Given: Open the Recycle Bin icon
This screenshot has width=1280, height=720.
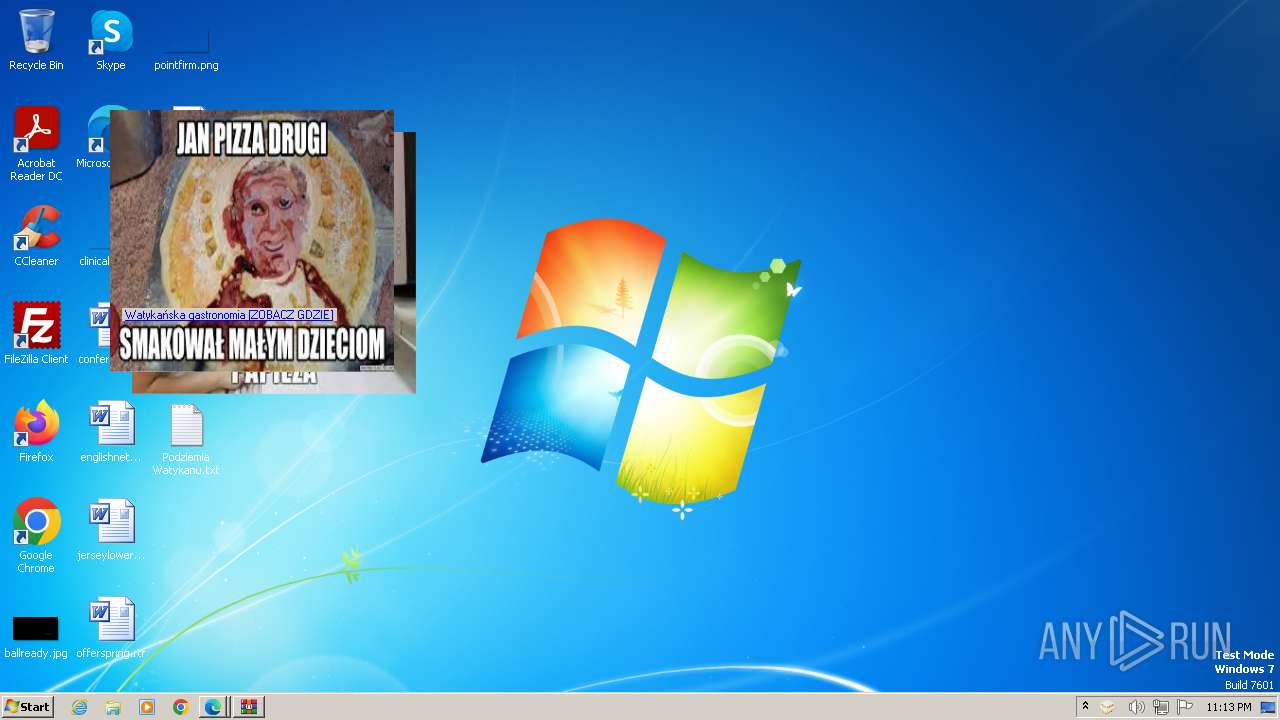Looking at the screenshot, I should click(36, 40).
